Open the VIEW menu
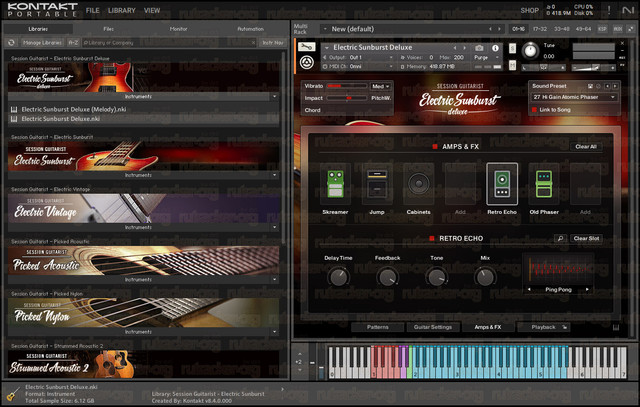Screen dimensions: 640x407 [x=152, y=11]
